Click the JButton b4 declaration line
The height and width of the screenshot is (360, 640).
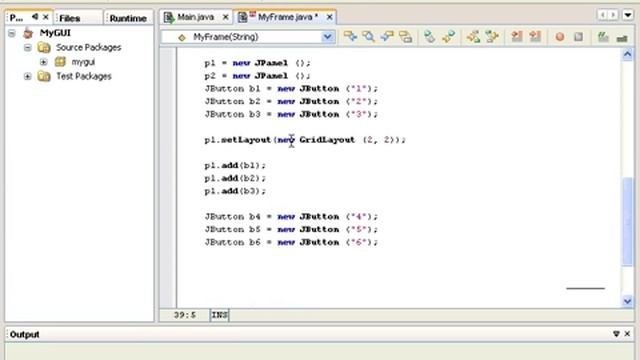point(291,216)
